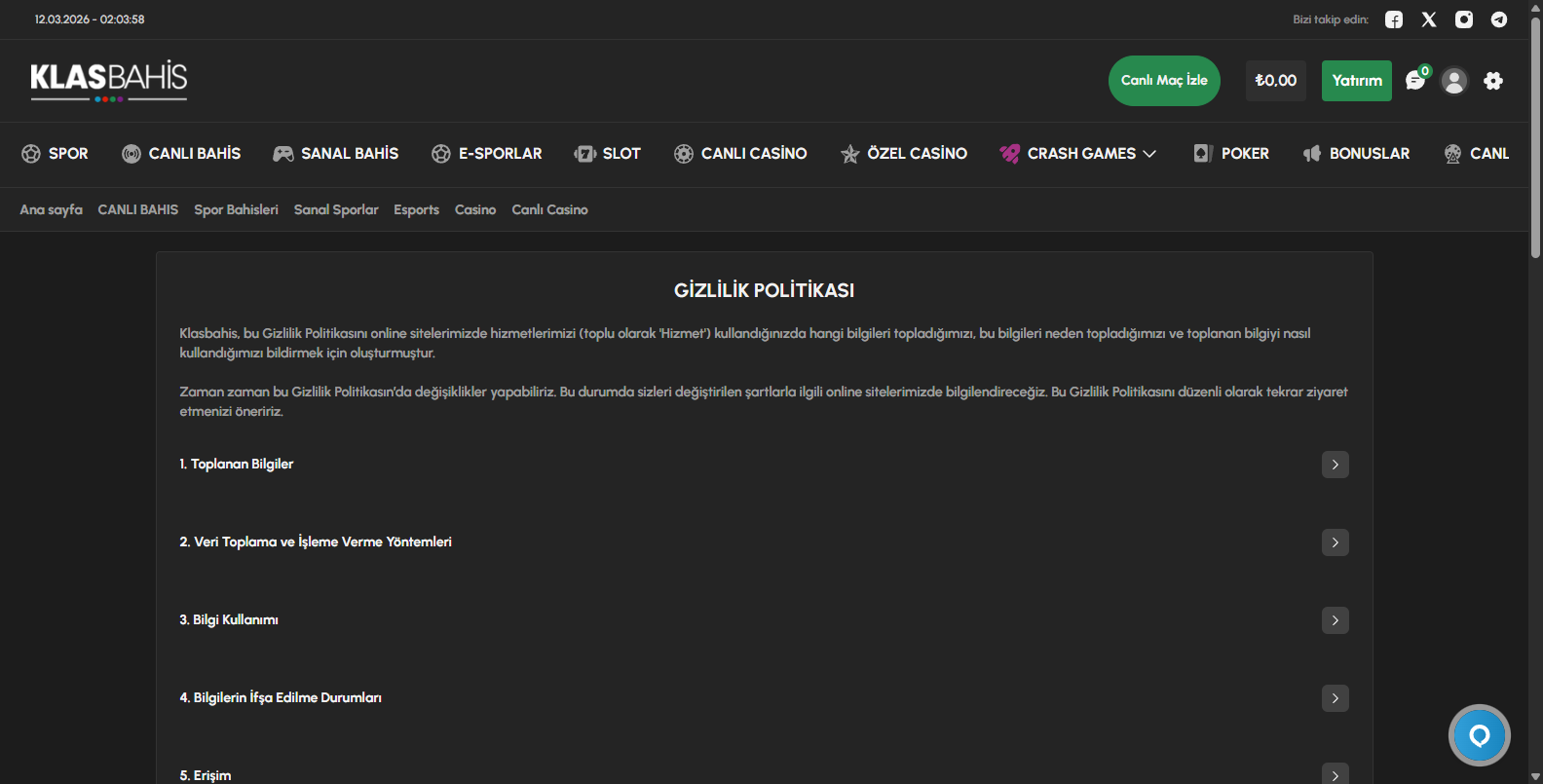Screen dimensions: 1543x784
Task: Click the green Yatırım deposit button
Action: click(x=1357, y=81)
